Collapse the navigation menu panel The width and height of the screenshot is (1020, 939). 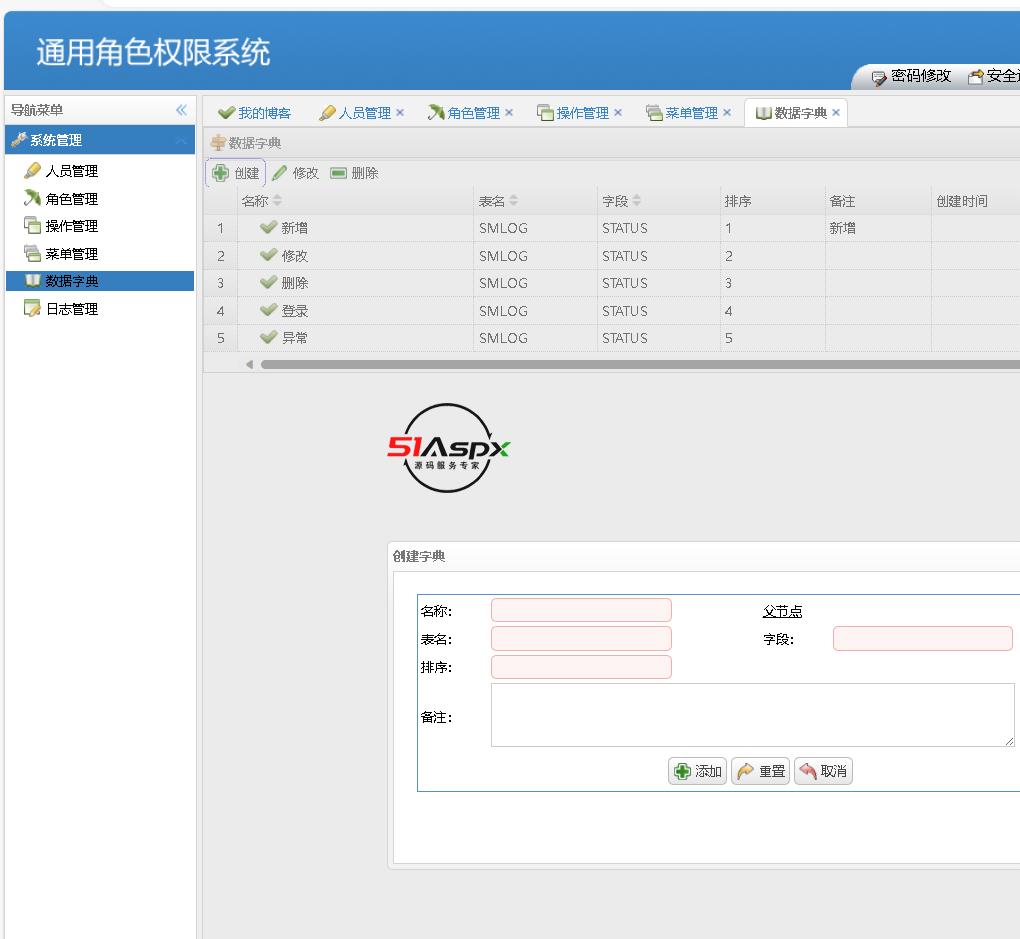point(181,110)
